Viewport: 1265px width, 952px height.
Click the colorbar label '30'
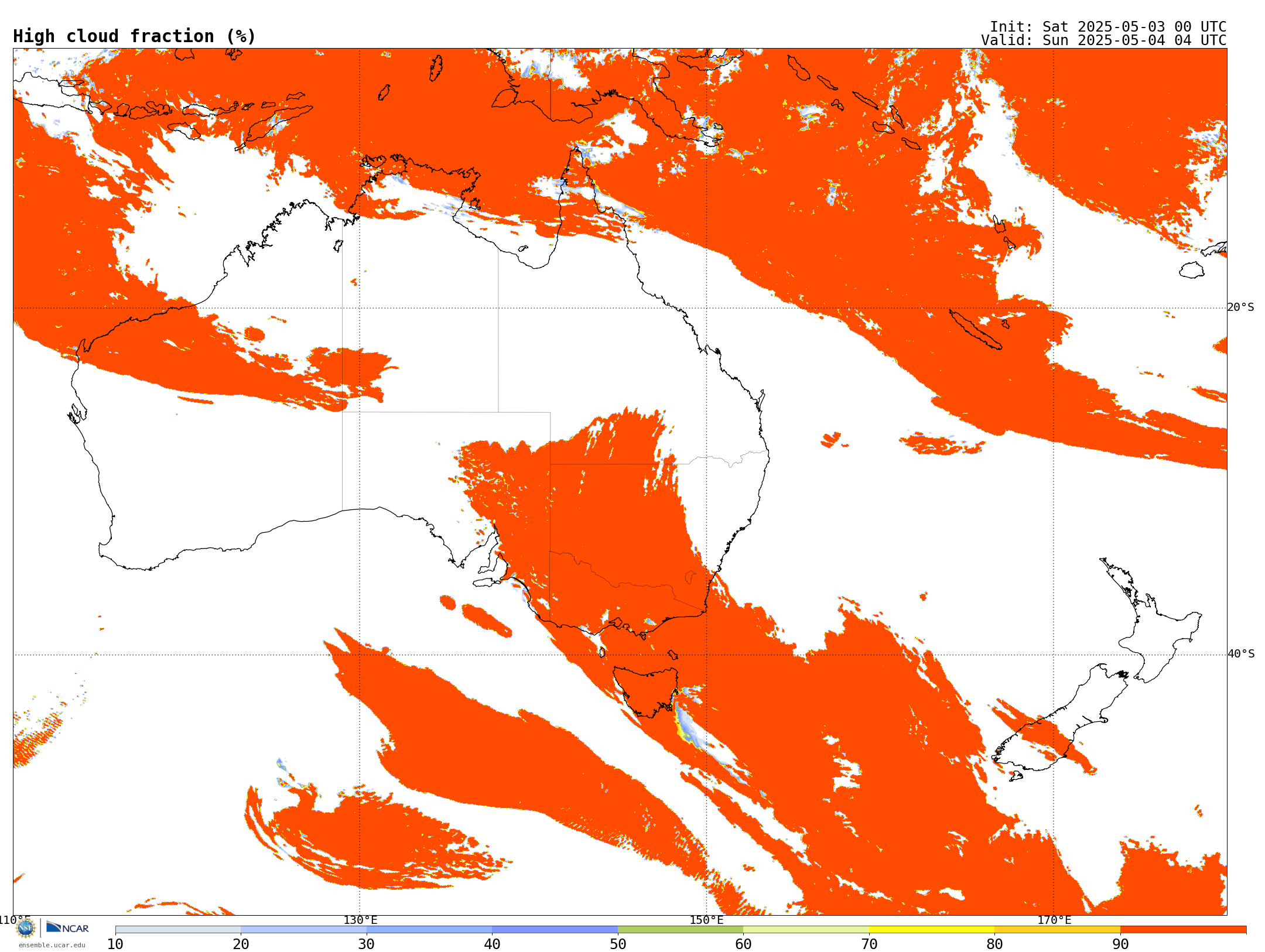pyautogui.click(x=367, y=944)
